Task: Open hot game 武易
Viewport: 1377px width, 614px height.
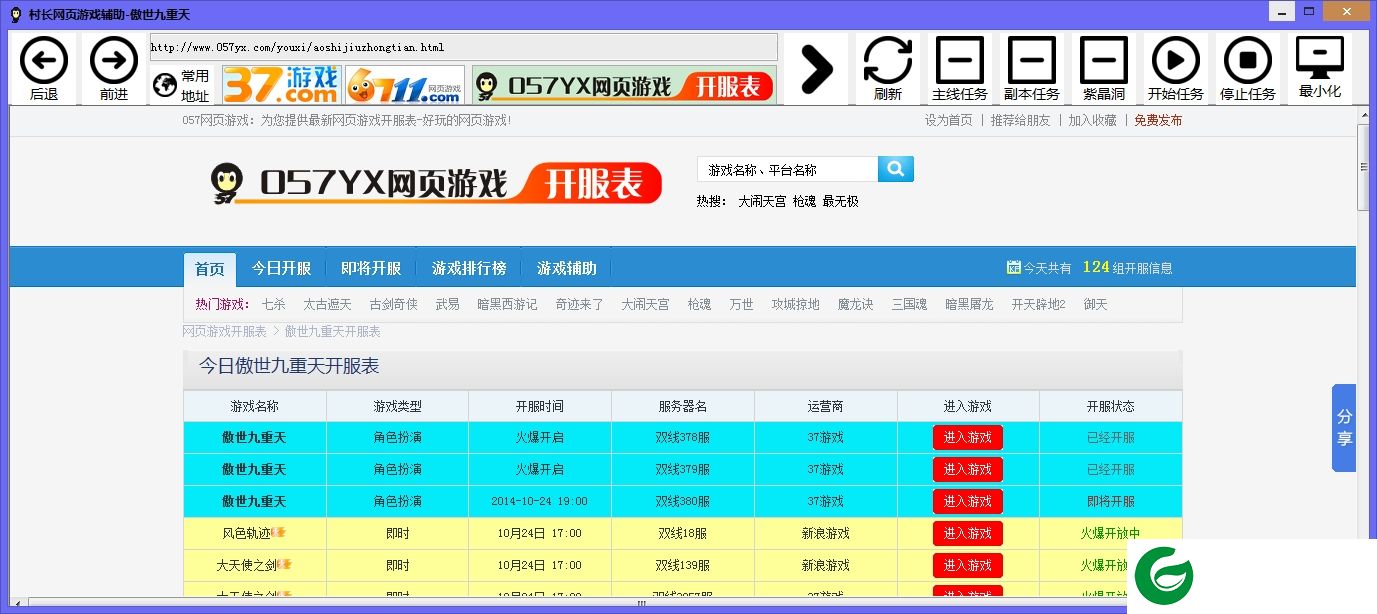Action: click(x=448, y=304)
